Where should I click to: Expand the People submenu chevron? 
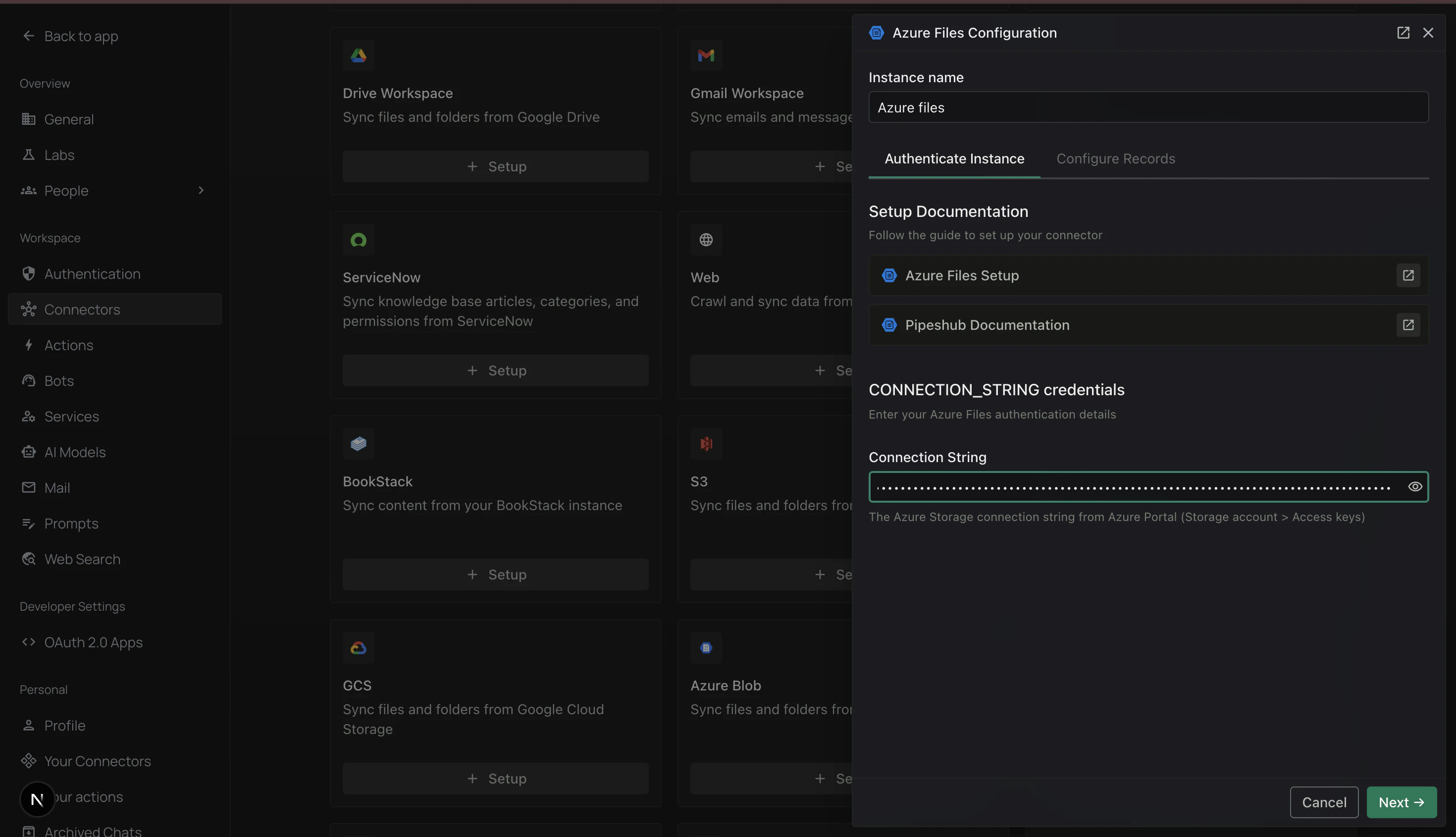click(201, 190)
